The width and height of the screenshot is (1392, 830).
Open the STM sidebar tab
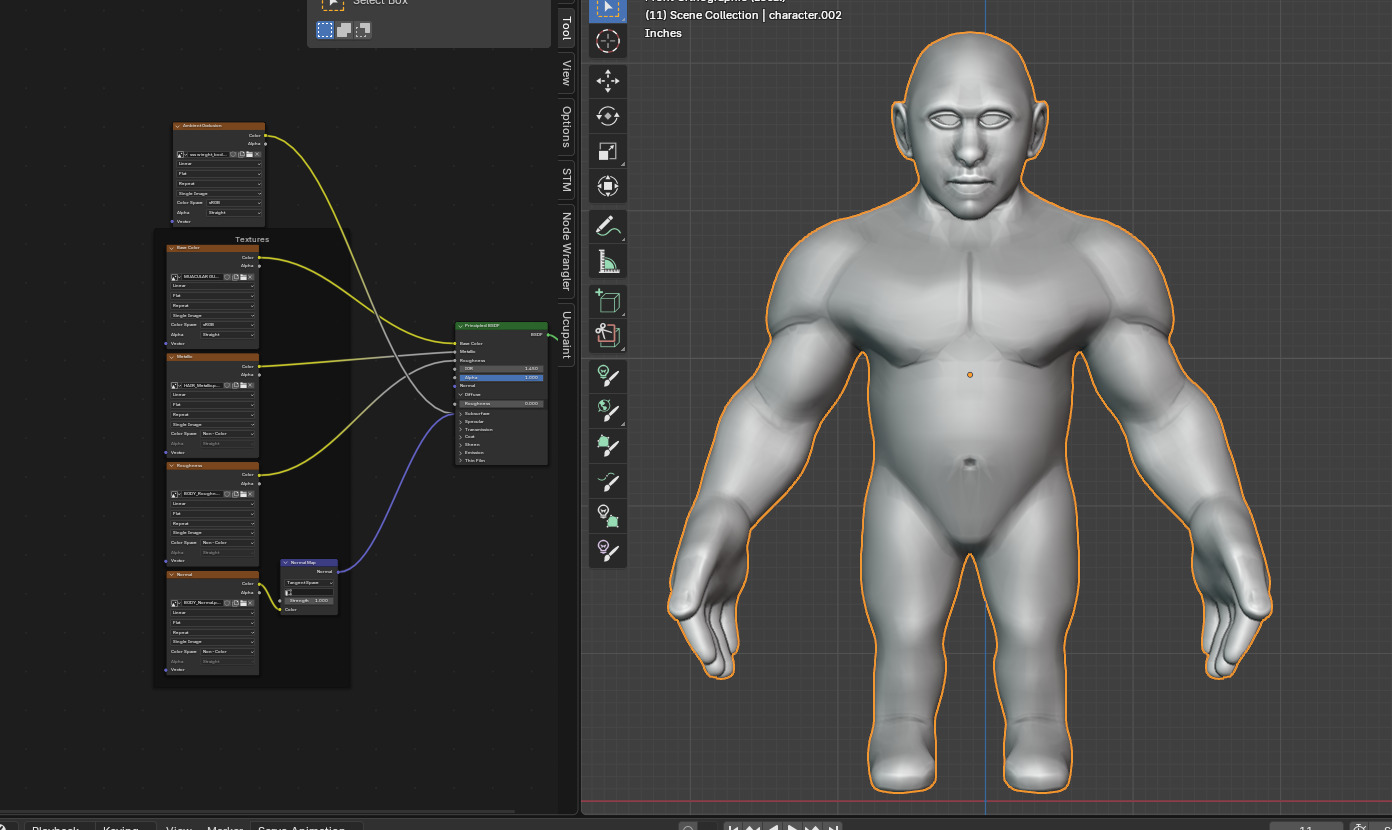(x=566, y=180)
